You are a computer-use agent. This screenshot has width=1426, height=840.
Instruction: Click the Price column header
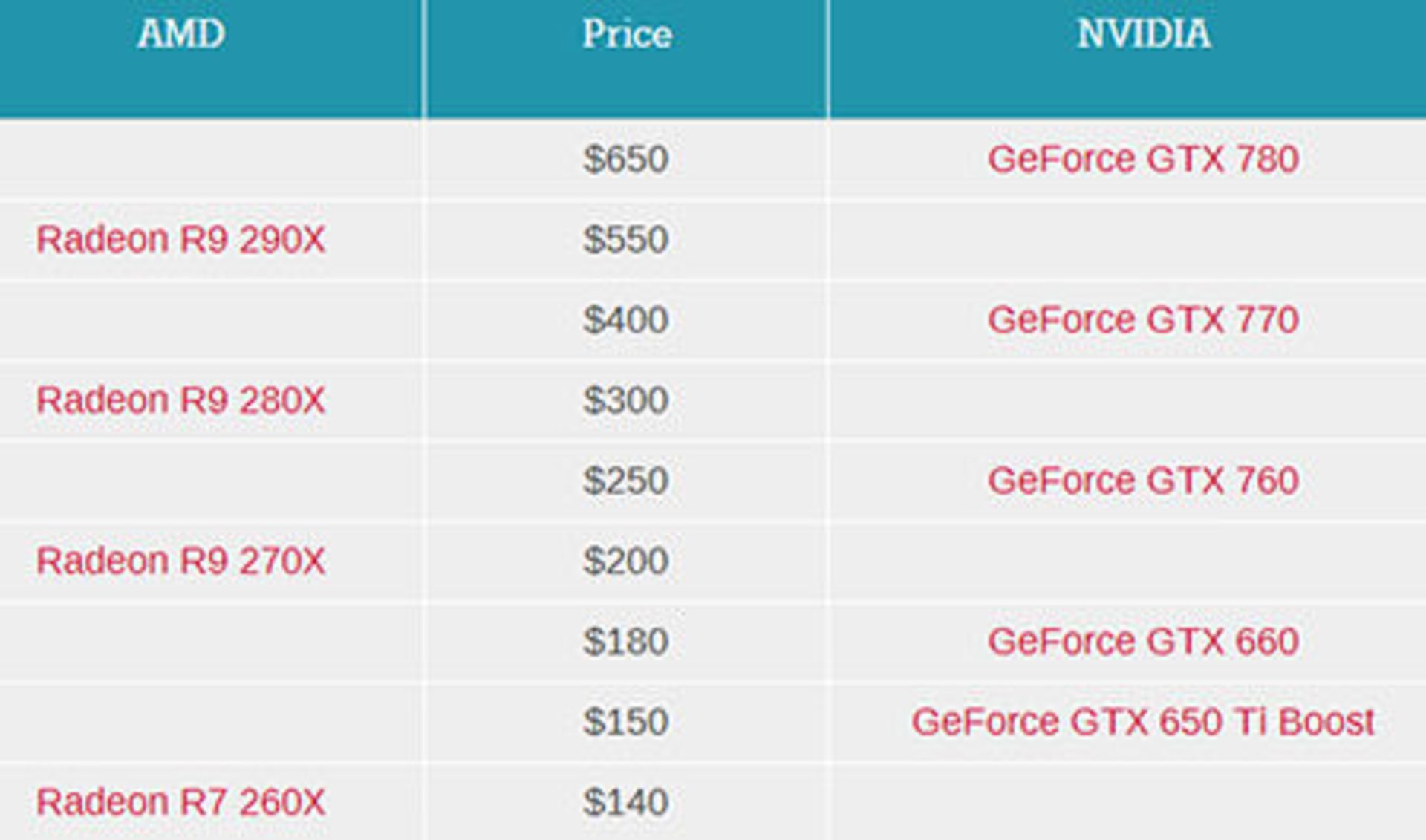click(627, 34)
